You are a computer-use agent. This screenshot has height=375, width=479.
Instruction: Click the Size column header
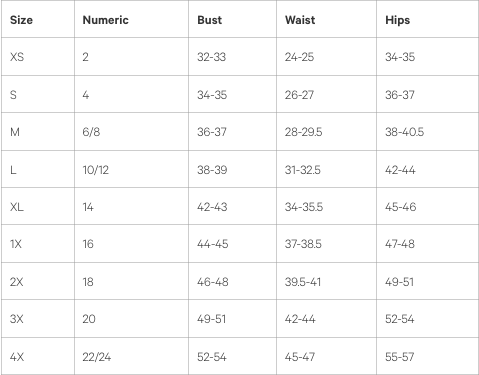pos(21,20)
